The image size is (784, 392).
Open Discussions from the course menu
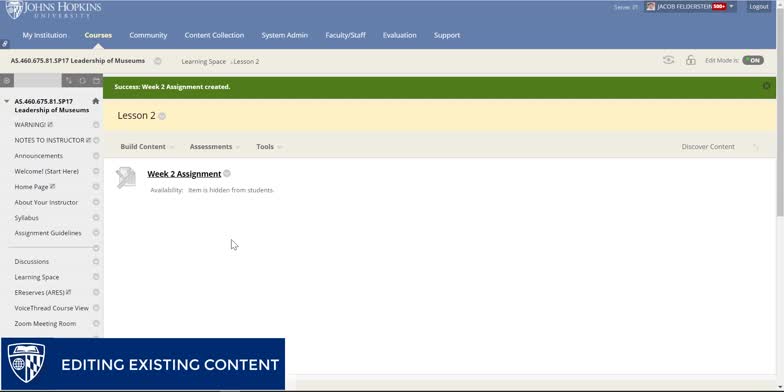coord(32,262)
